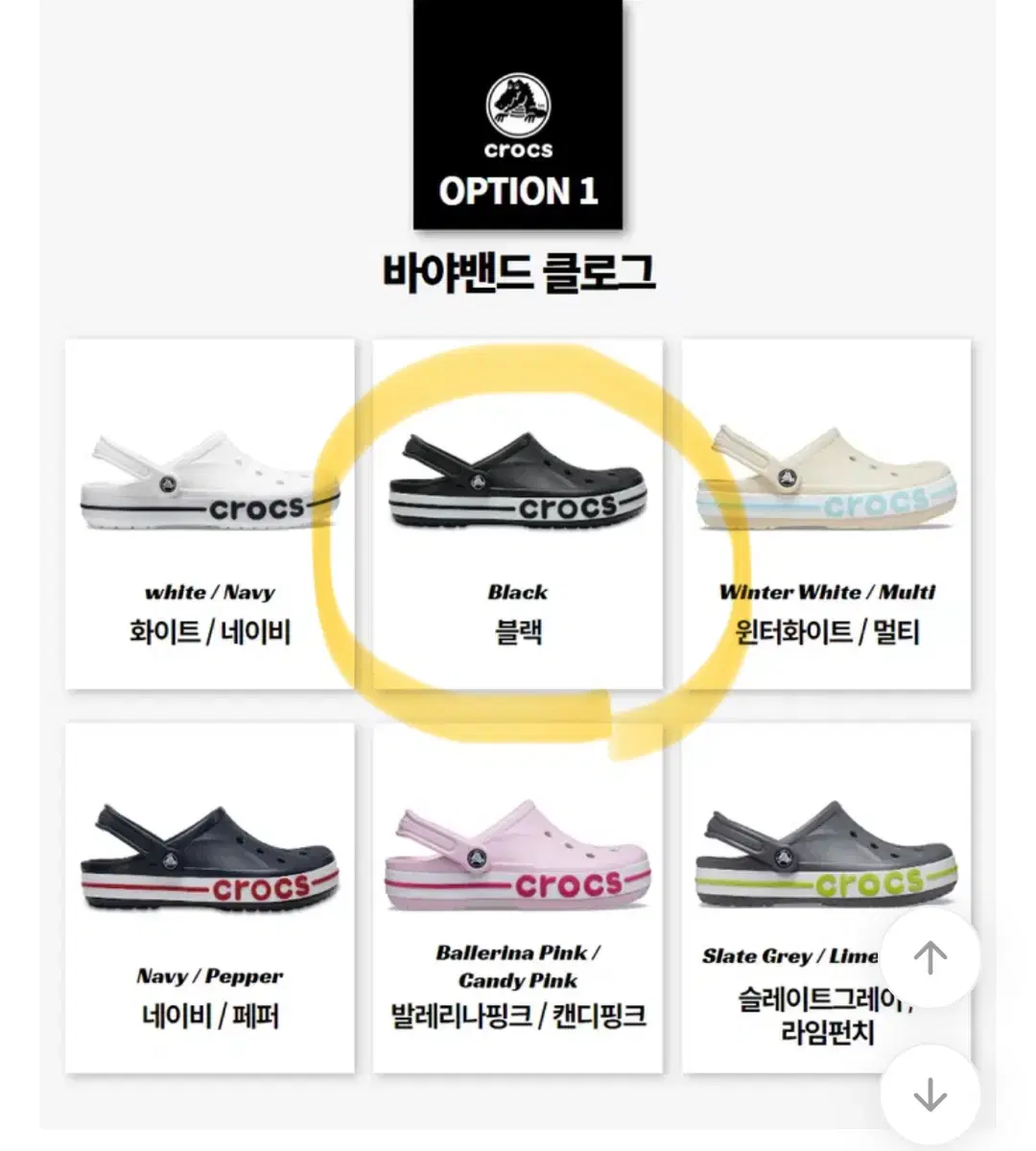Tap the scroll-to-top arrow button
Viewport: 1036px width, 1151px height.
(x=930, y=957)
